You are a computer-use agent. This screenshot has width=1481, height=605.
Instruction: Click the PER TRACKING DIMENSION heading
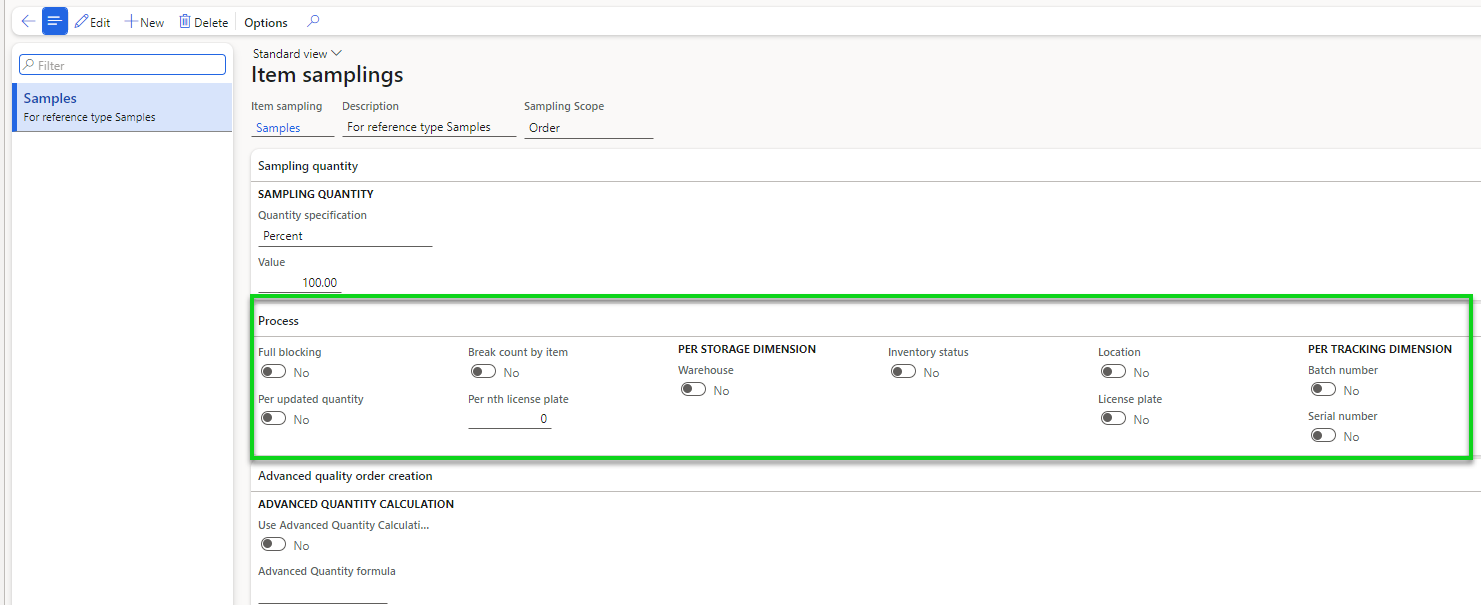[1380, 350]
